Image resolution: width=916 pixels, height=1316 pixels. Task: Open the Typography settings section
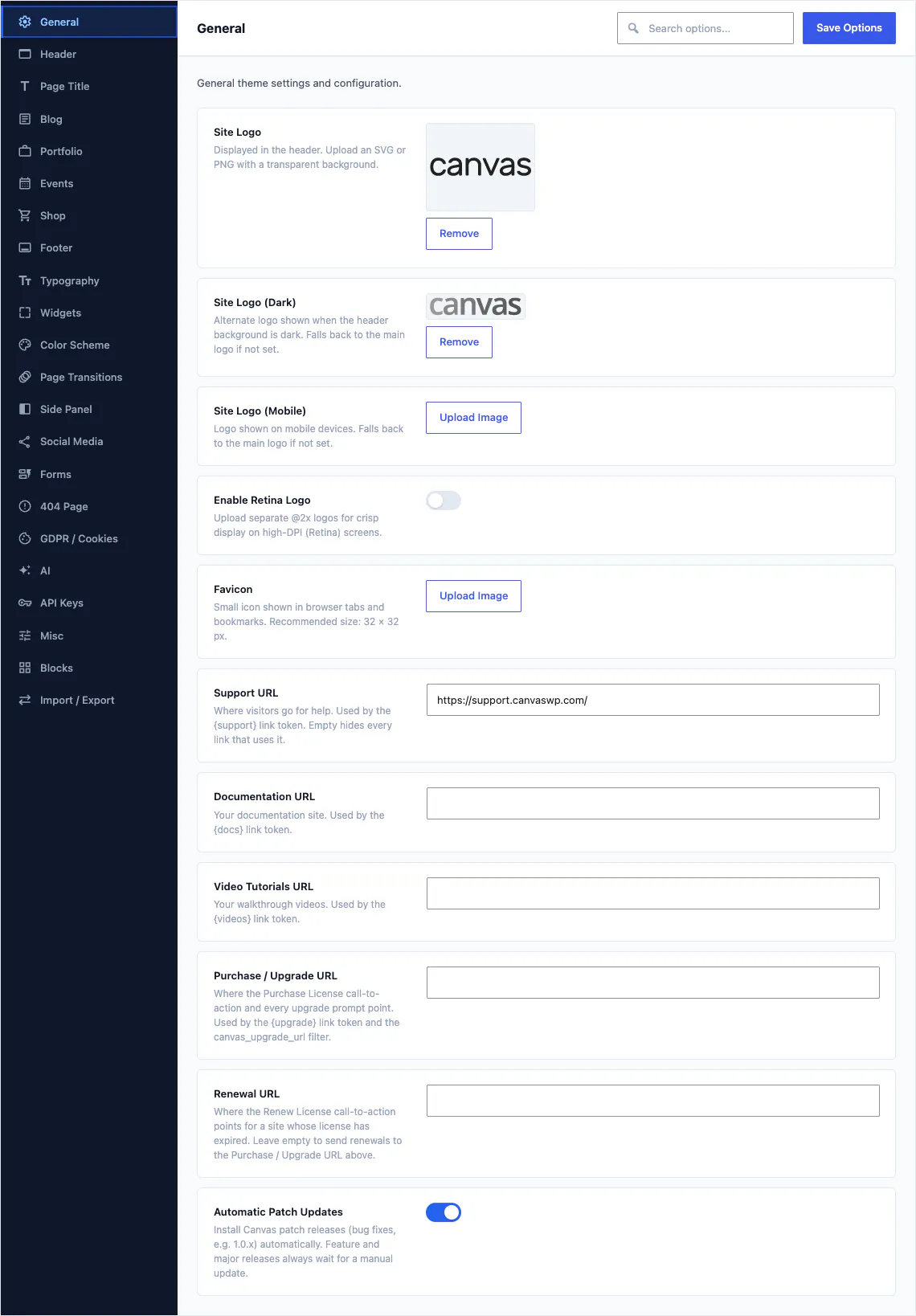[88, 280]
